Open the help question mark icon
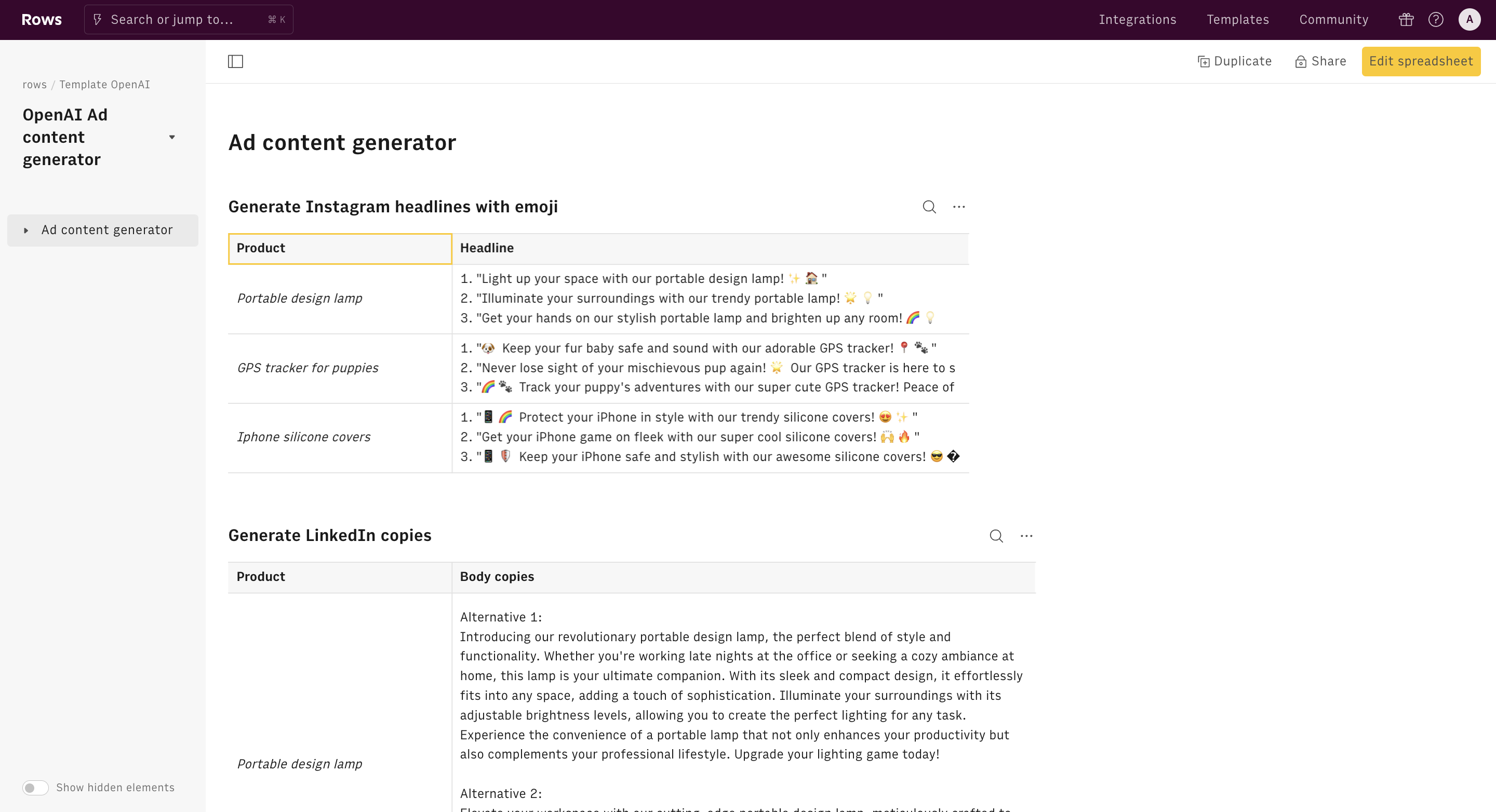1496x812 pixels. tap(1436, 20)
